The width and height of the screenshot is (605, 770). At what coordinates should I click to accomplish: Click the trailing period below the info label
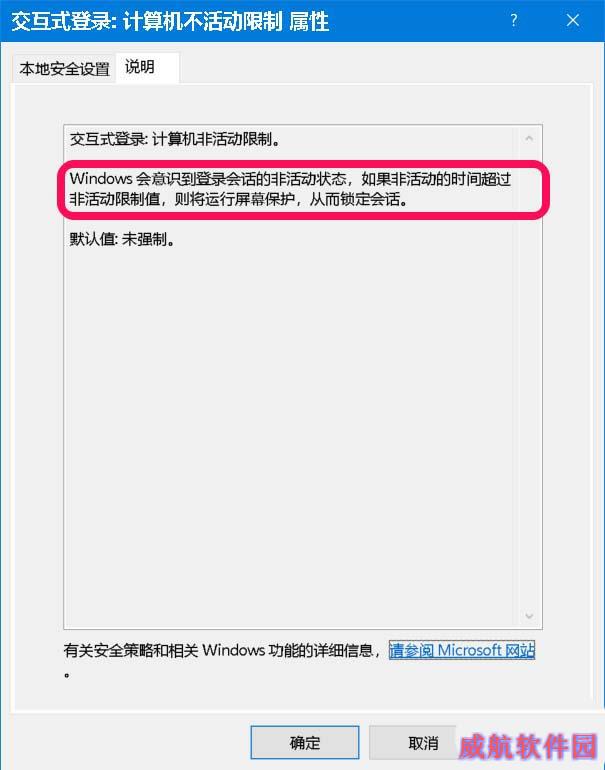[67, 675]
